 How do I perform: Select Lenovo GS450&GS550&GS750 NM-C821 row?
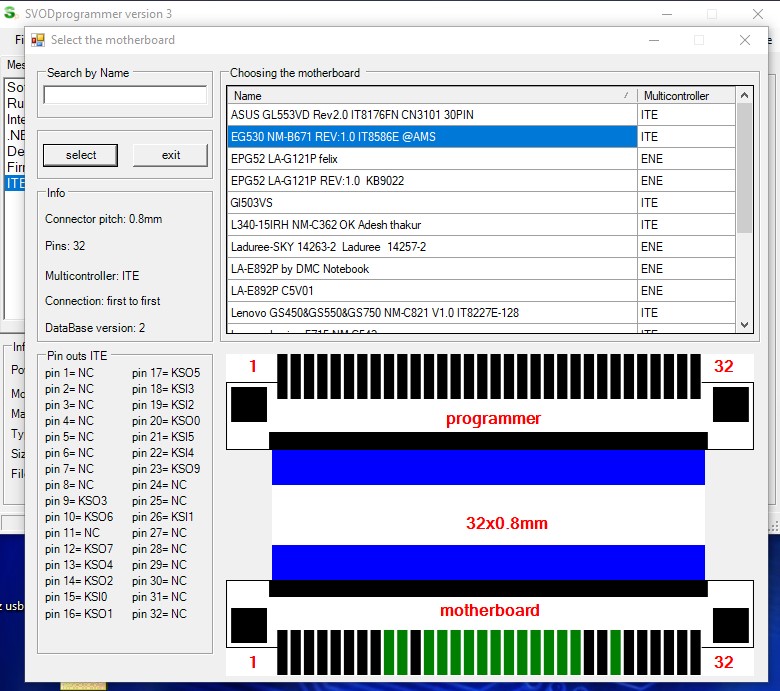432,312
